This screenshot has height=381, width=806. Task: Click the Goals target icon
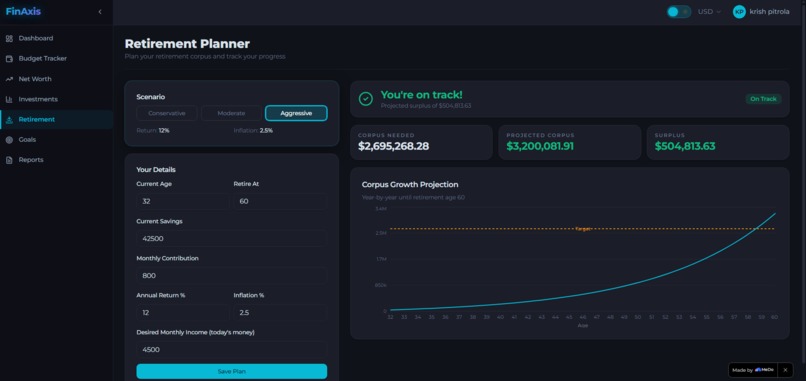pyautogui.click(x=9, y=140)
